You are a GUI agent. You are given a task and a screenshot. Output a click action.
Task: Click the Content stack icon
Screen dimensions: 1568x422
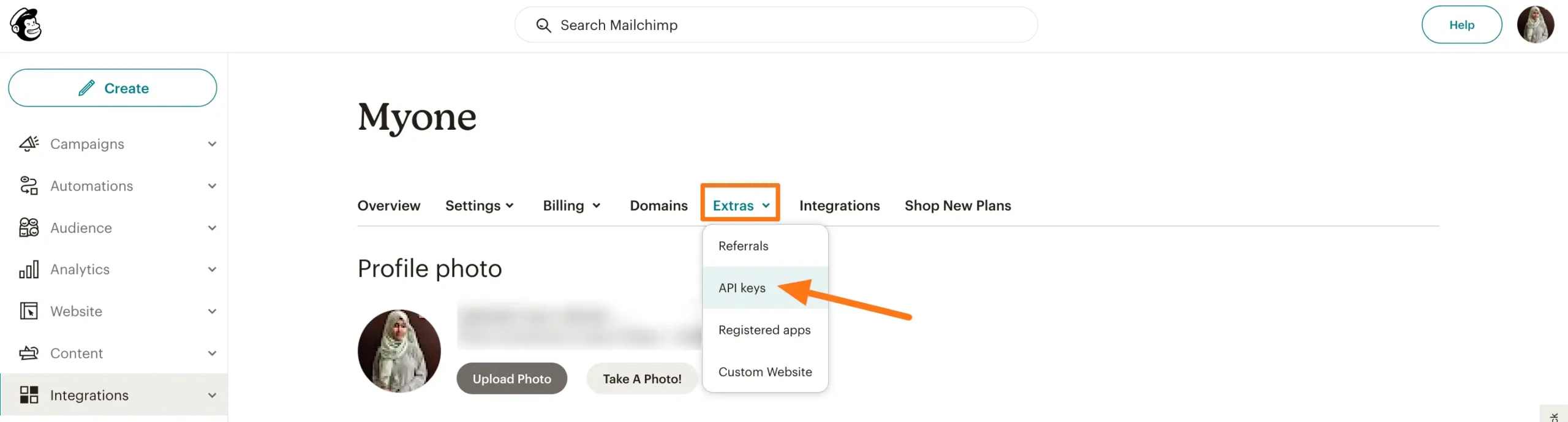[x=29, y=353]
